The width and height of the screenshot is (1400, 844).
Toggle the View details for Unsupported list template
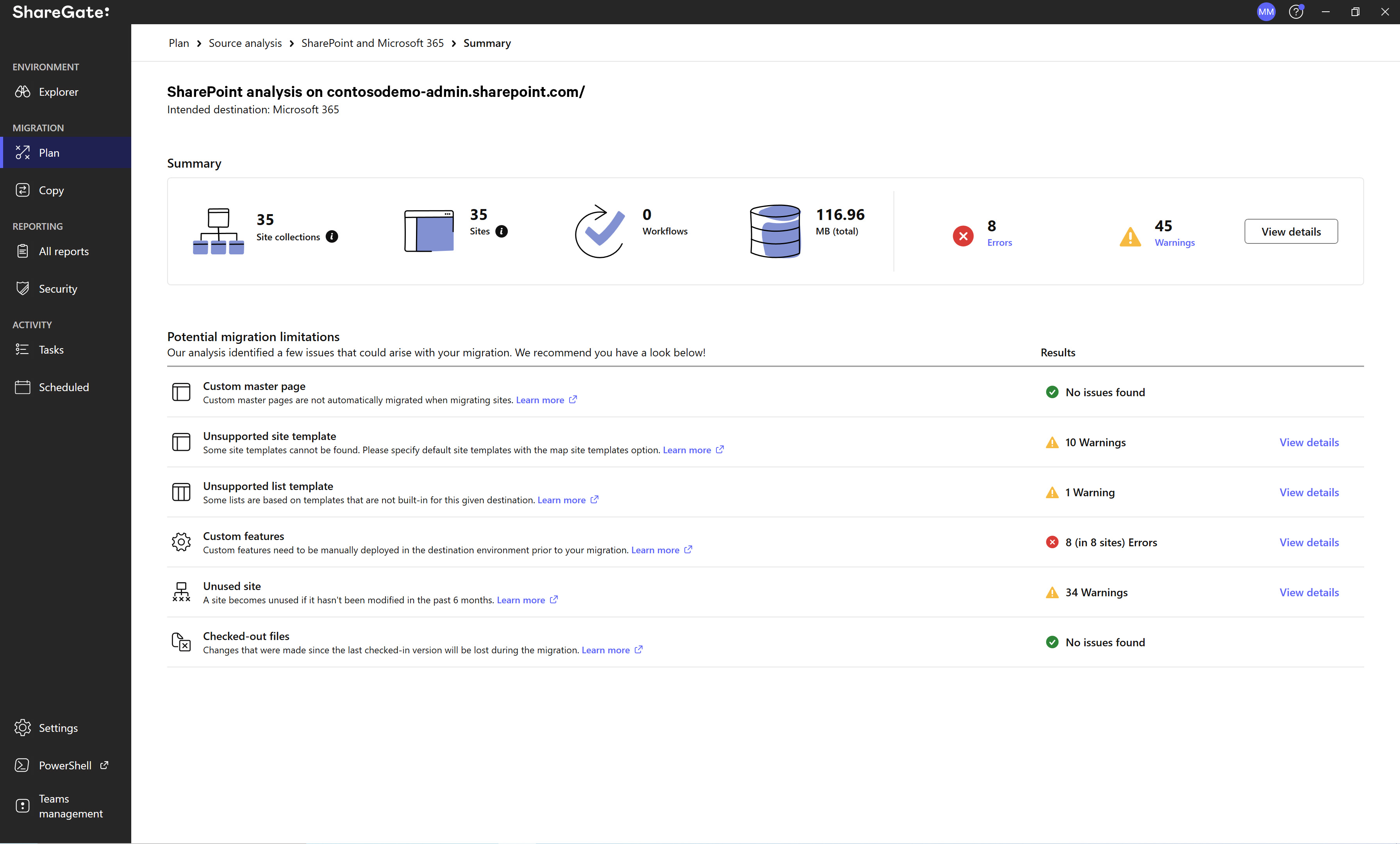(1309, 492)
